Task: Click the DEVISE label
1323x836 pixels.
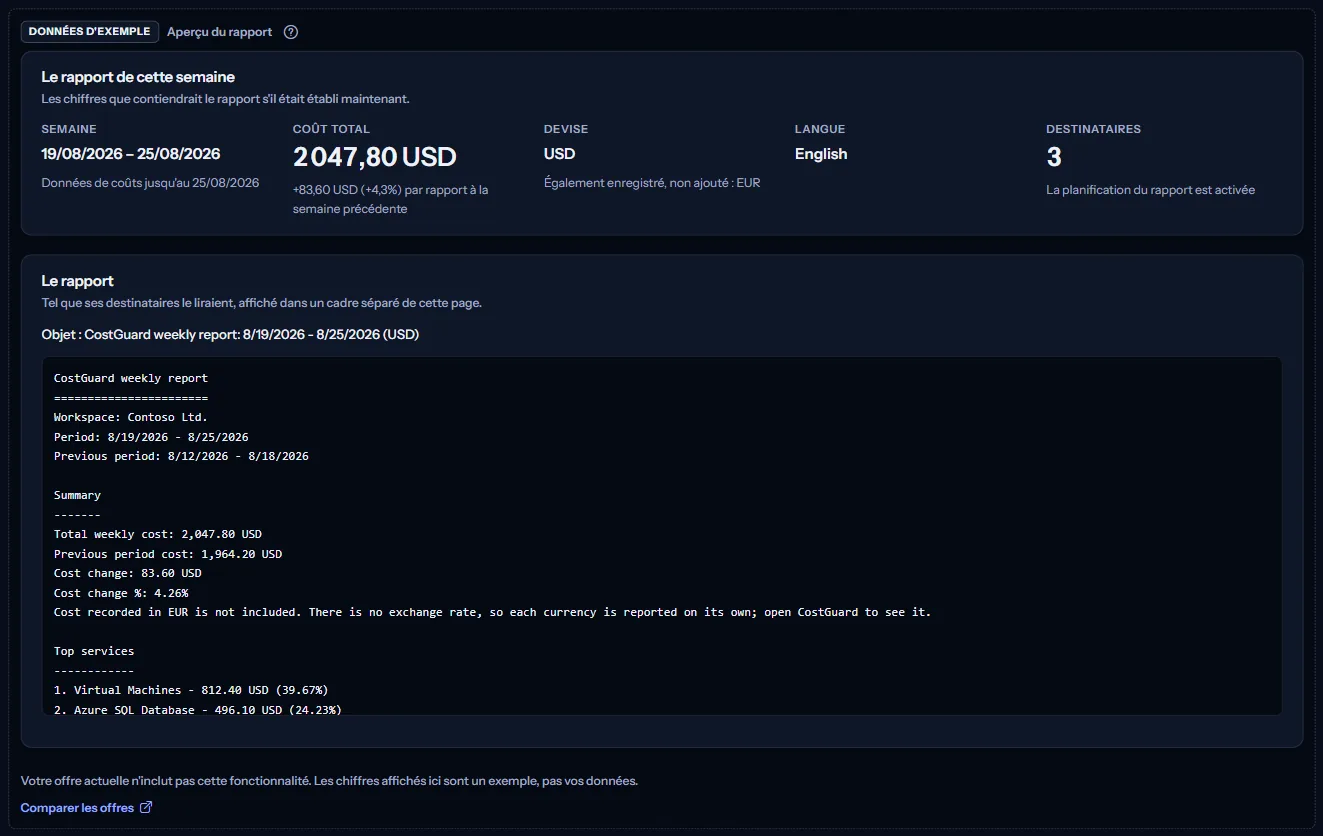Action: click(x=566, y=129)
